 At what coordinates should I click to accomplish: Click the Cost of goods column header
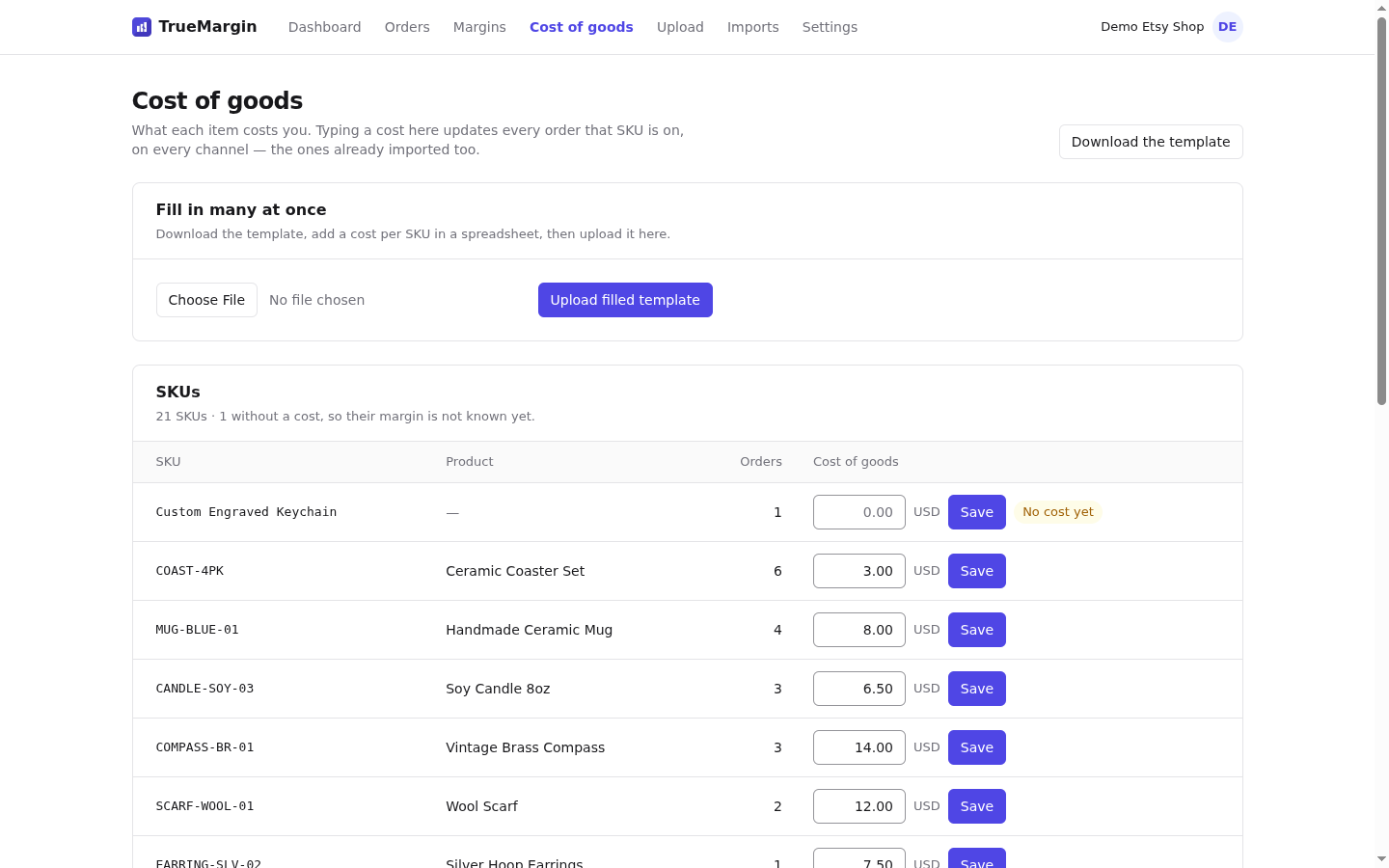(x=856, y=462)
